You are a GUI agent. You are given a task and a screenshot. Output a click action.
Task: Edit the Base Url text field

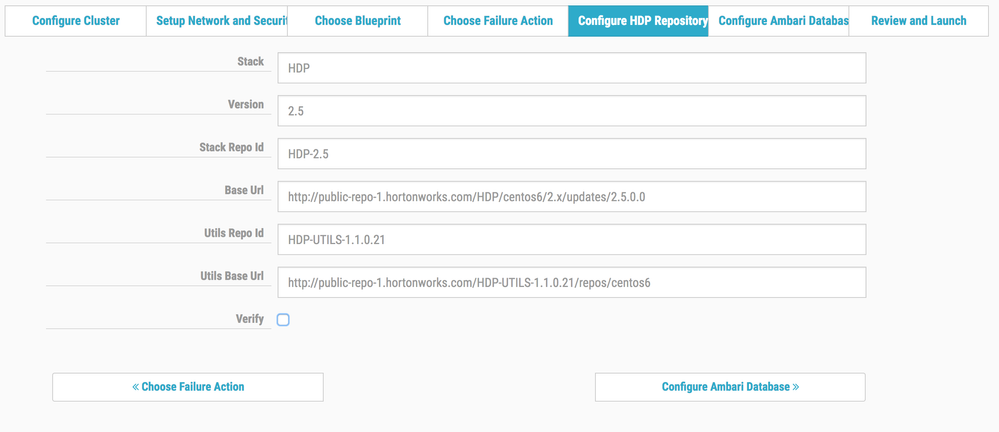pyautogui.click(x=571, y=197)
